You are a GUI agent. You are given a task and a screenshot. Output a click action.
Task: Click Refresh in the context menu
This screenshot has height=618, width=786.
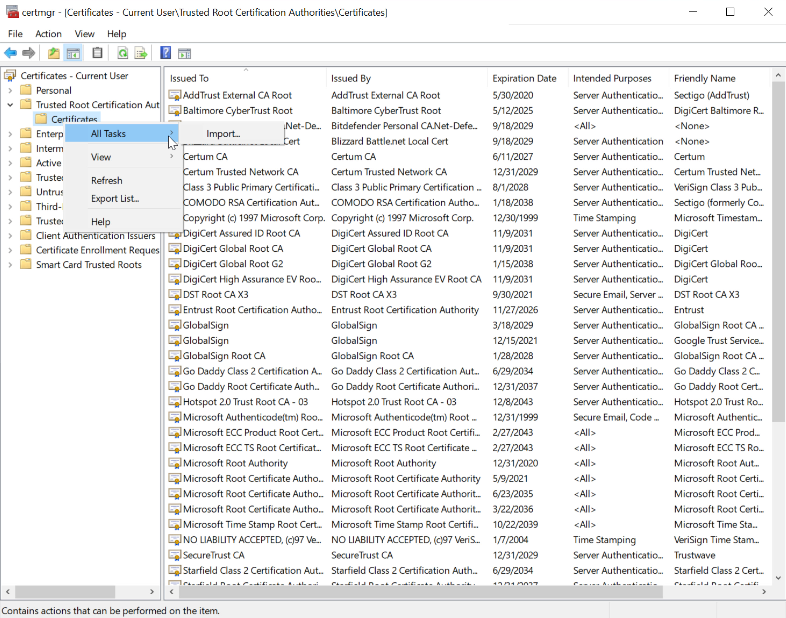click(107, 181)
